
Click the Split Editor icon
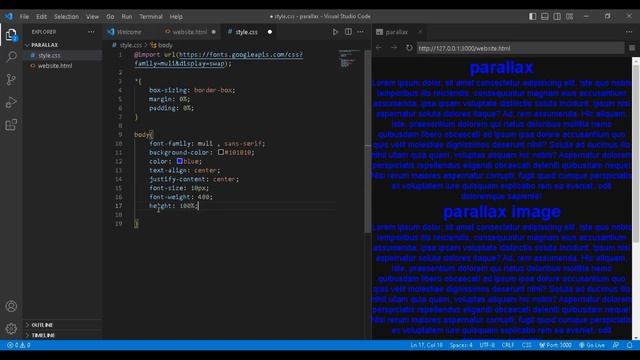[x=348, y=32]
